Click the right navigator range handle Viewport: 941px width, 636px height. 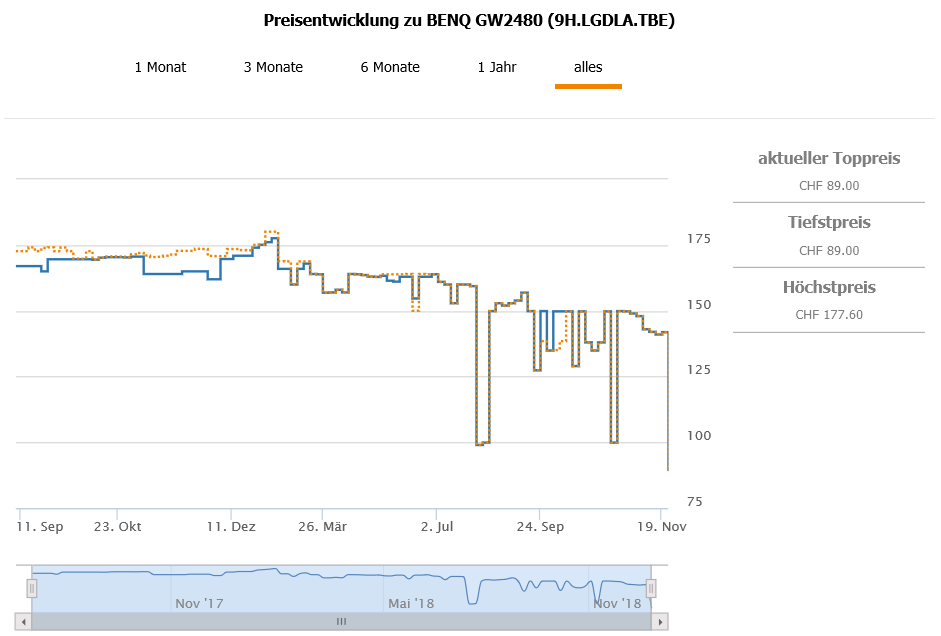(651, 589)
